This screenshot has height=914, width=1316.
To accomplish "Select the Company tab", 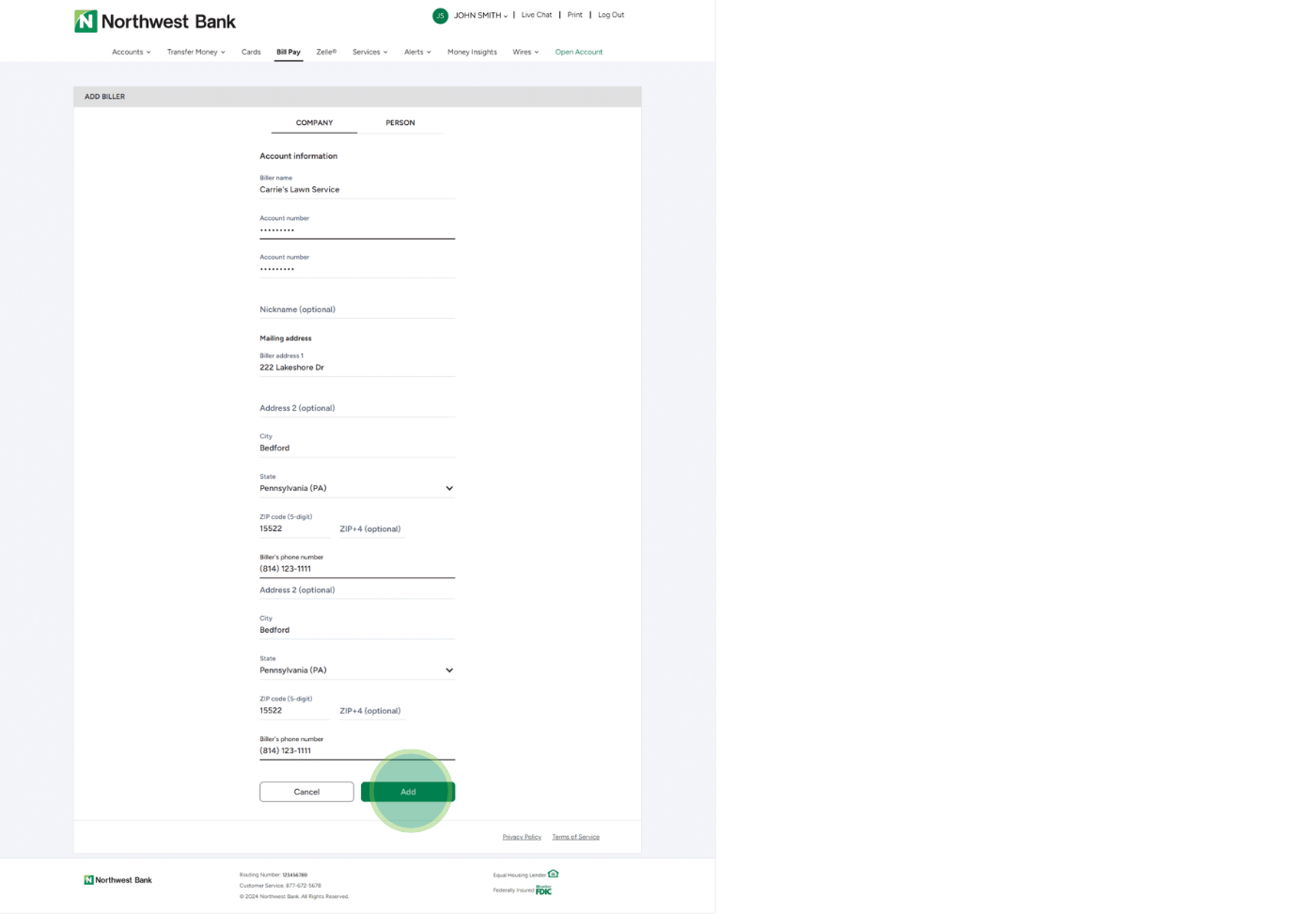I will [314, 123].
